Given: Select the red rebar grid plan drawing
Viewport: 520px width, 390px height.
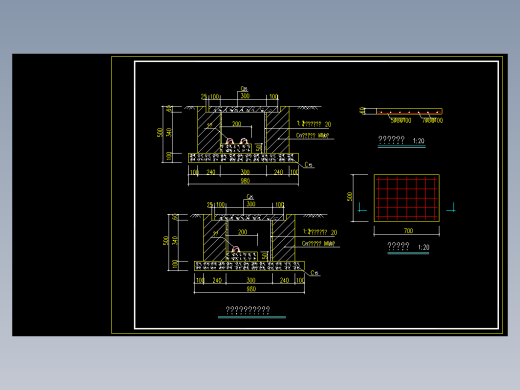Looking at the screenshot, I should (x=407, y=198).
